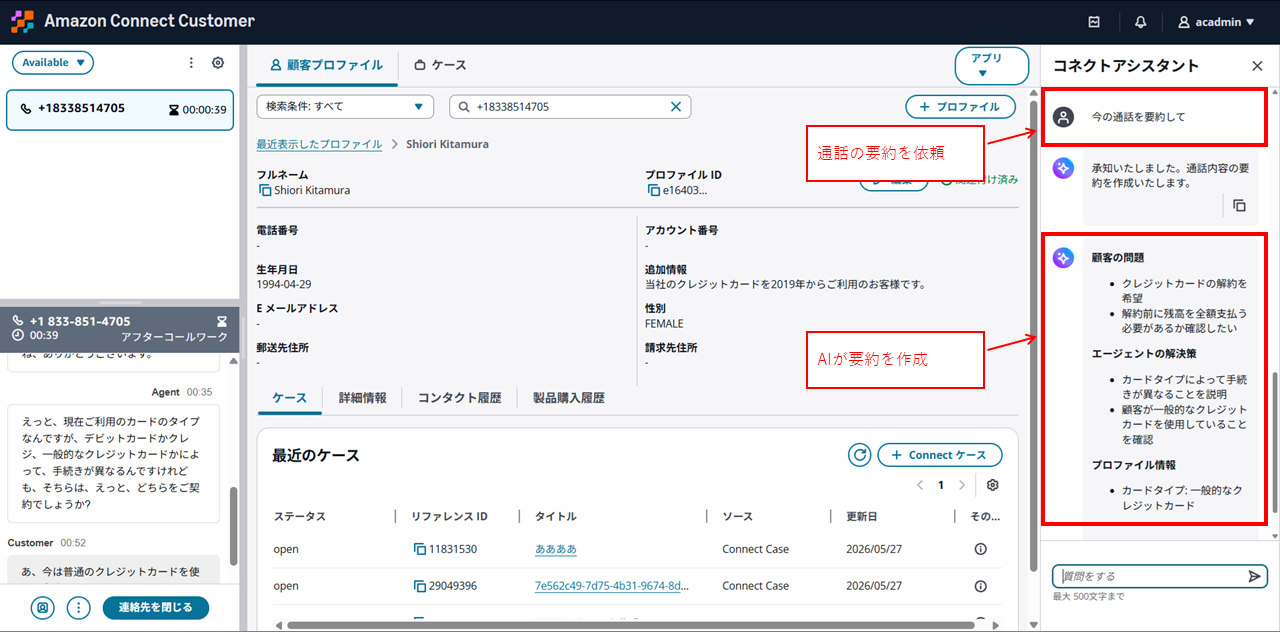Image resolution: width=1280 pixels, height=633 pixels.
Task: Click the リファレンス ID column header
Action: click(449, 516)
